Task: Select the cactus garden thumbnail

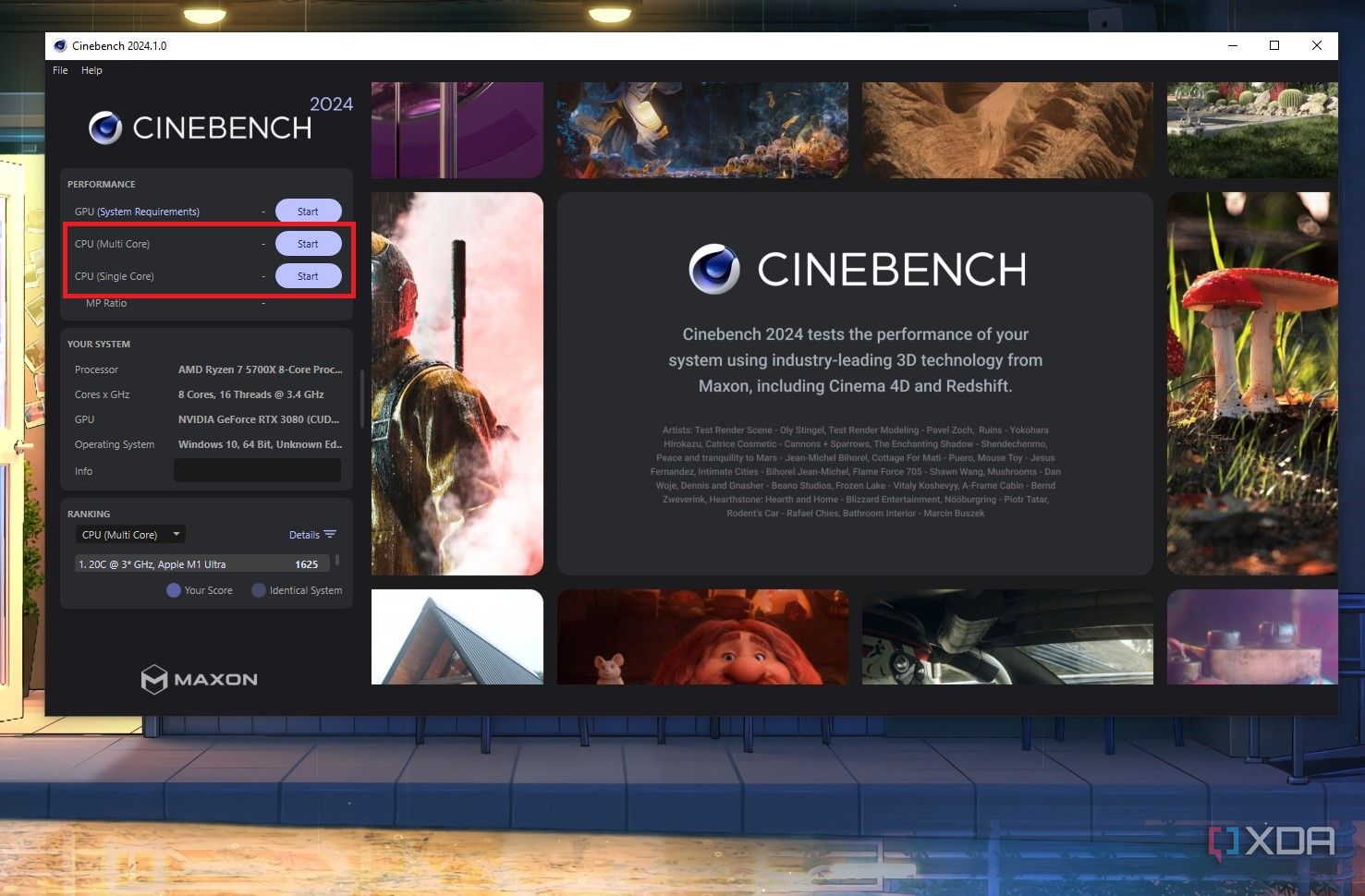Action: point(1252,129)
